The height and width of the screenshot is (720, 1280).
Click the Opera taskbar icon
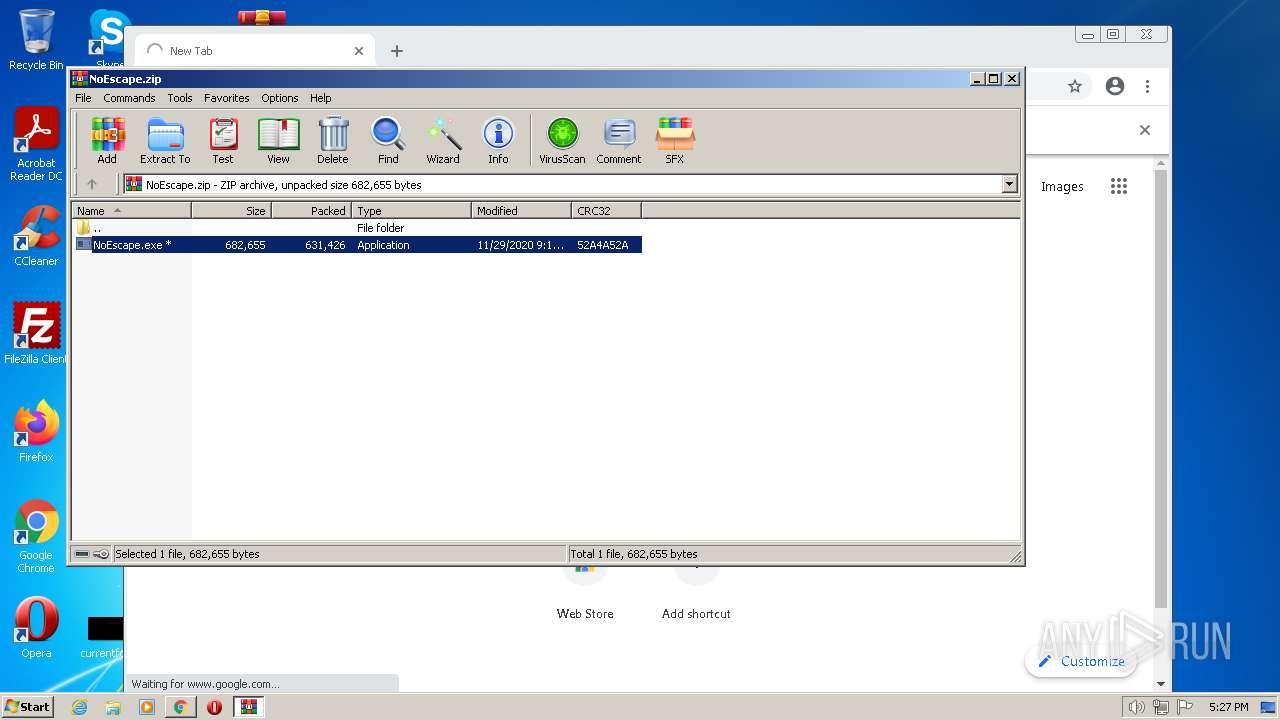point(214,707)
